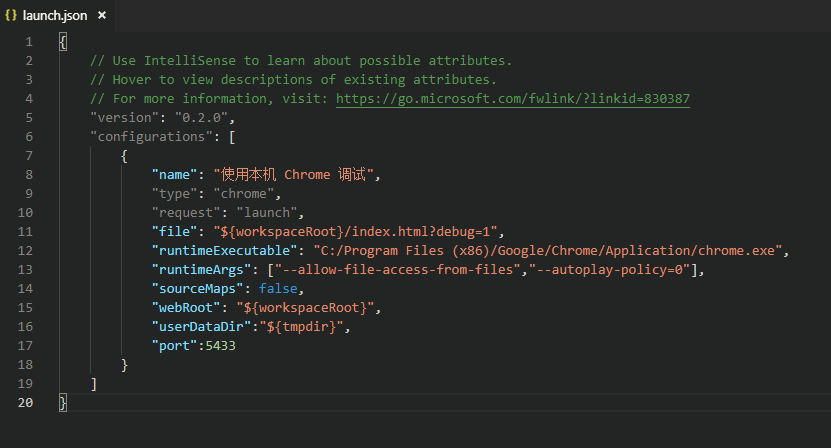Click the "type" key

pos(174,194)
